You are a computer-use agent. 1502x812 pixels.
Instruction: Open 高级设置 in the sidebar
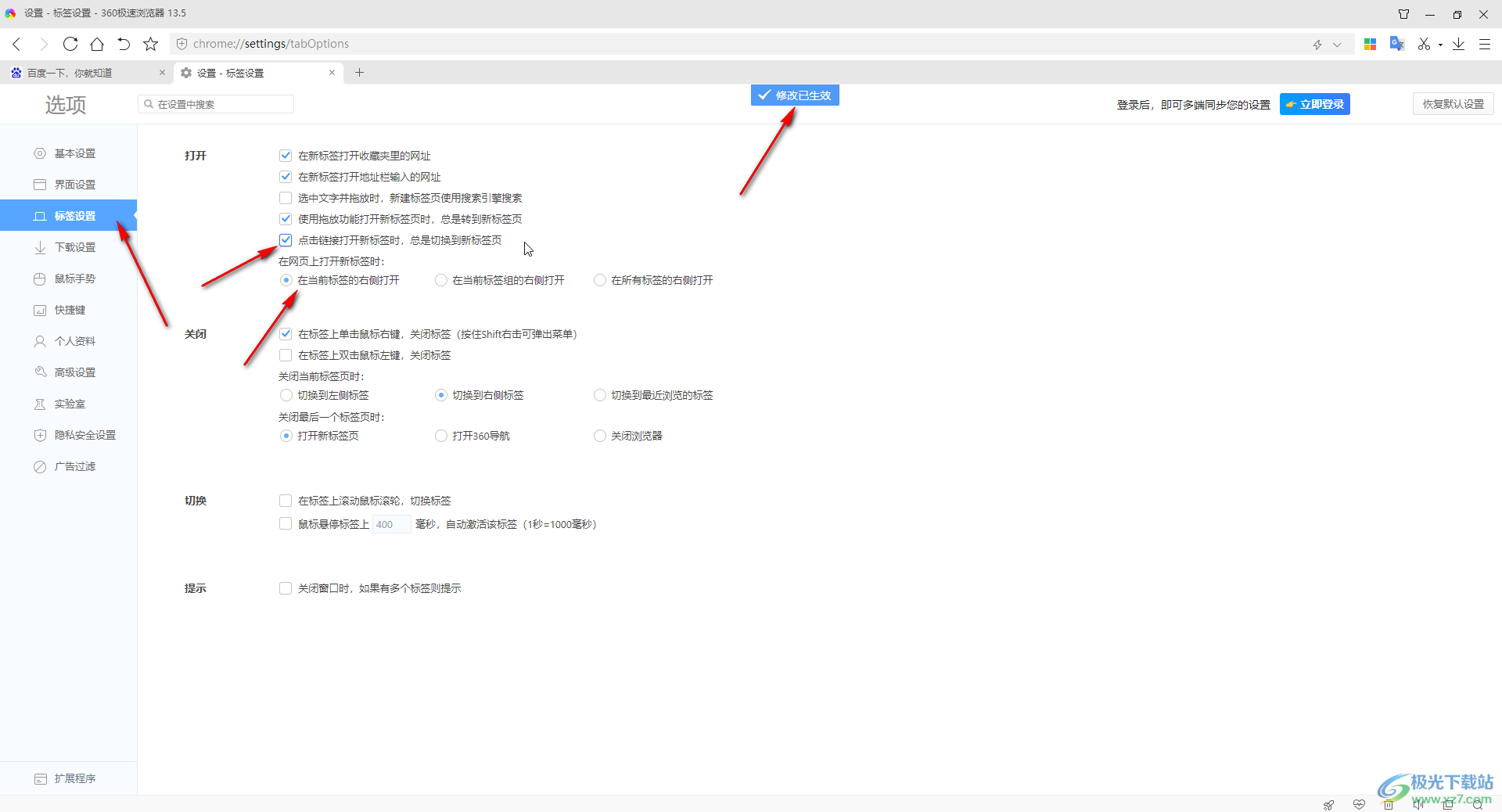pyautogui.click(x=68, y=372)
